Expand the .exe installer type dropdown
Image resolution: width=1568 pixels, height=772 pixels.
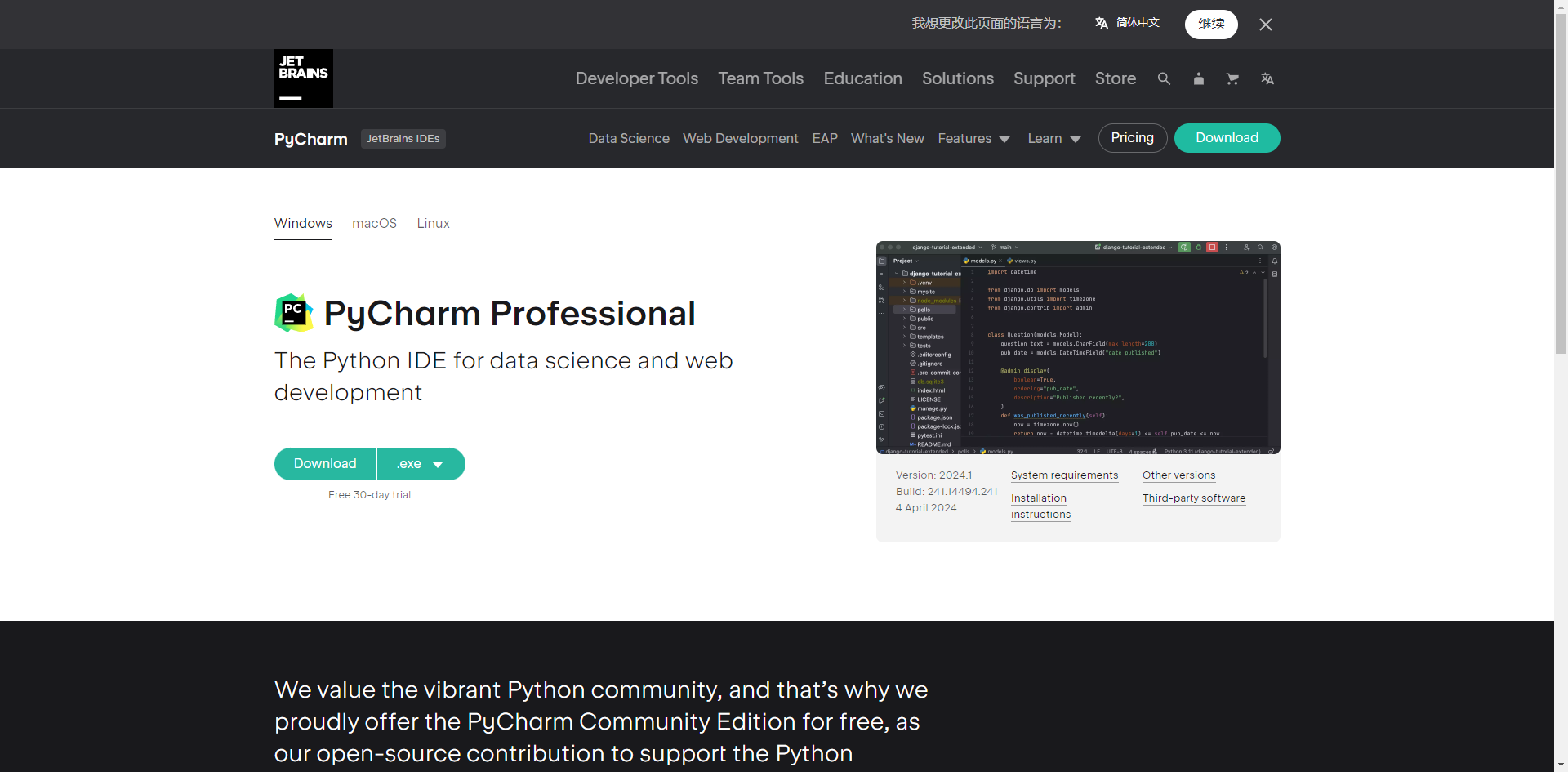[421, 464]
